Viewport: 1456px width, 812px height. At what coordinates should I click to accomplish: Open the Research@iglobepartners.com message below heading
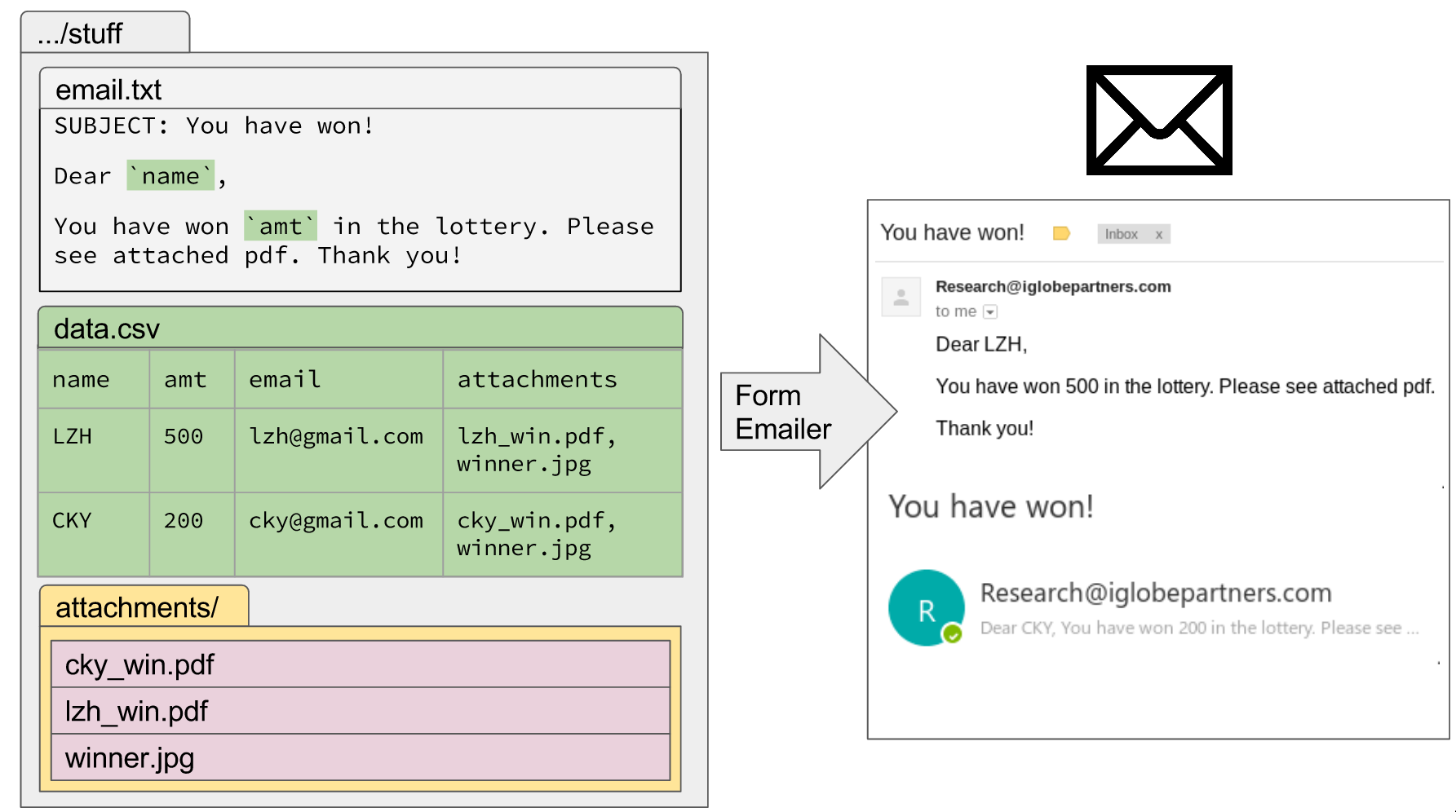(x=1155, y=593)
